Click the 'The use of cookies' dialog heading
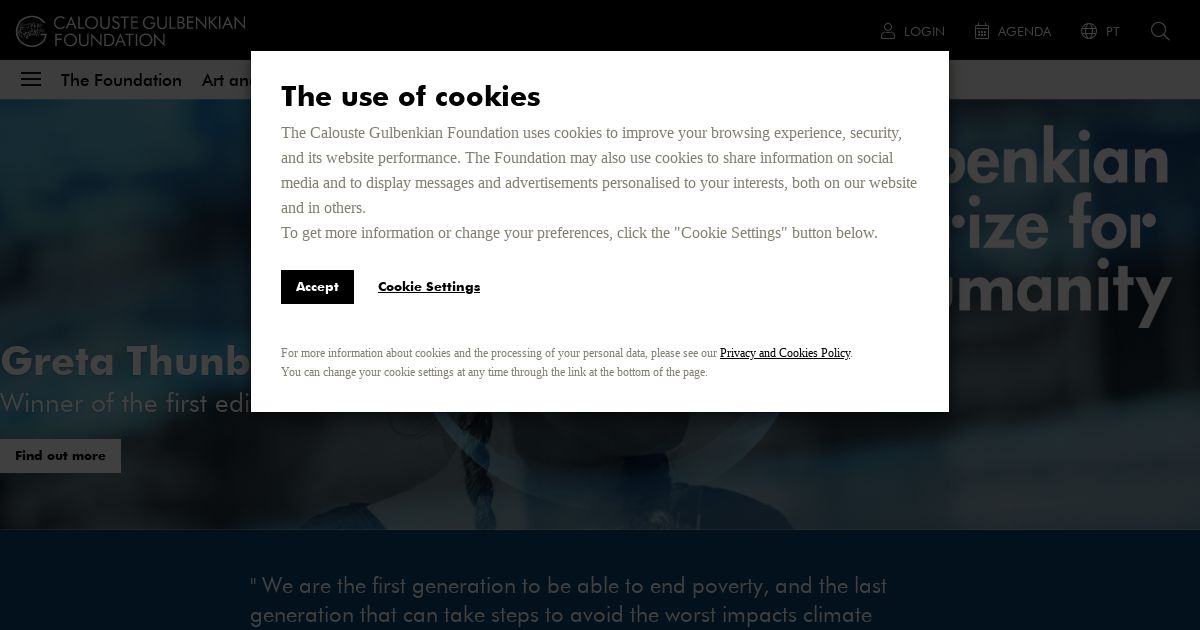 (411, 96)
